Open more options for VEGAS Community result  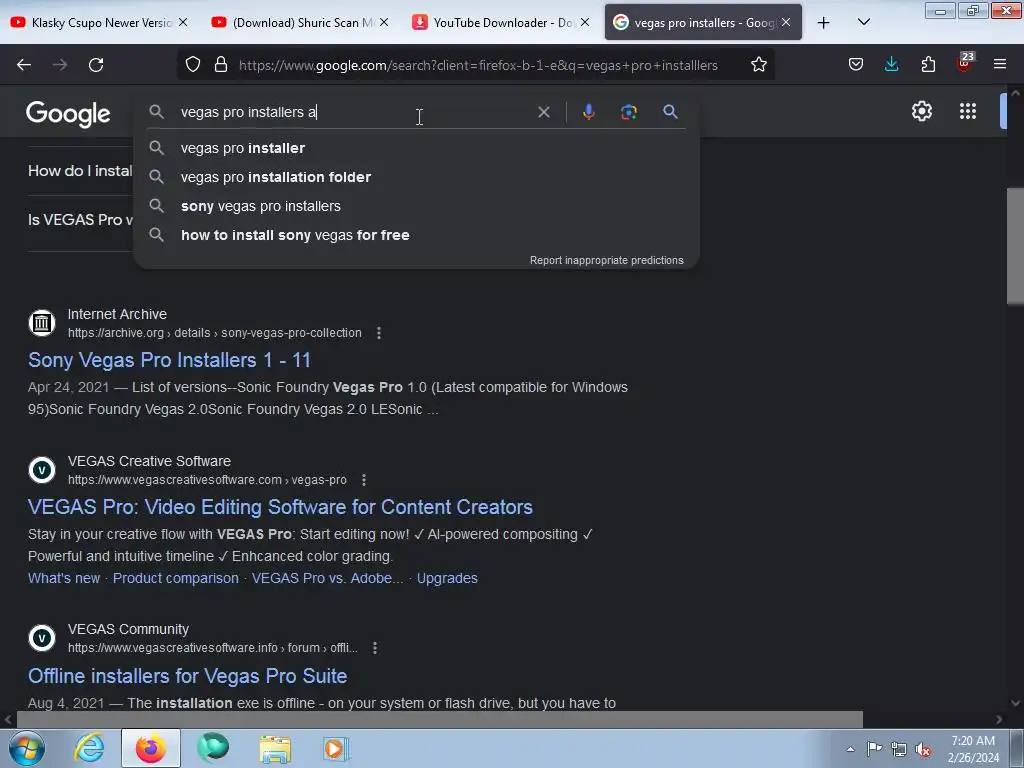click(375, 648)
